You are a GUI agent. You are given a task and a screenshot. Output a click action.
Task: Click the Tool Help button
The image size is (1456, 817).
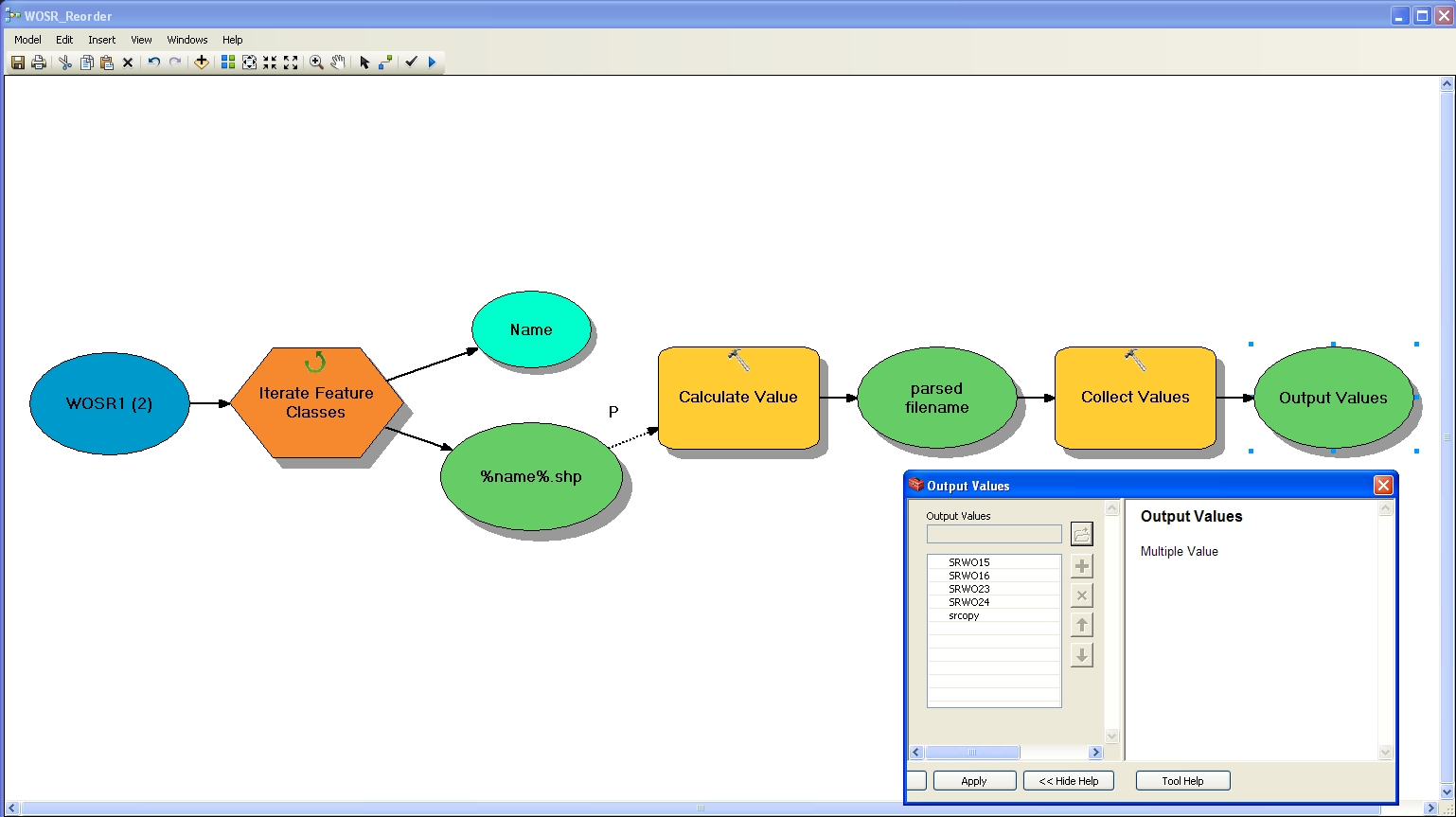point(1182,781)
